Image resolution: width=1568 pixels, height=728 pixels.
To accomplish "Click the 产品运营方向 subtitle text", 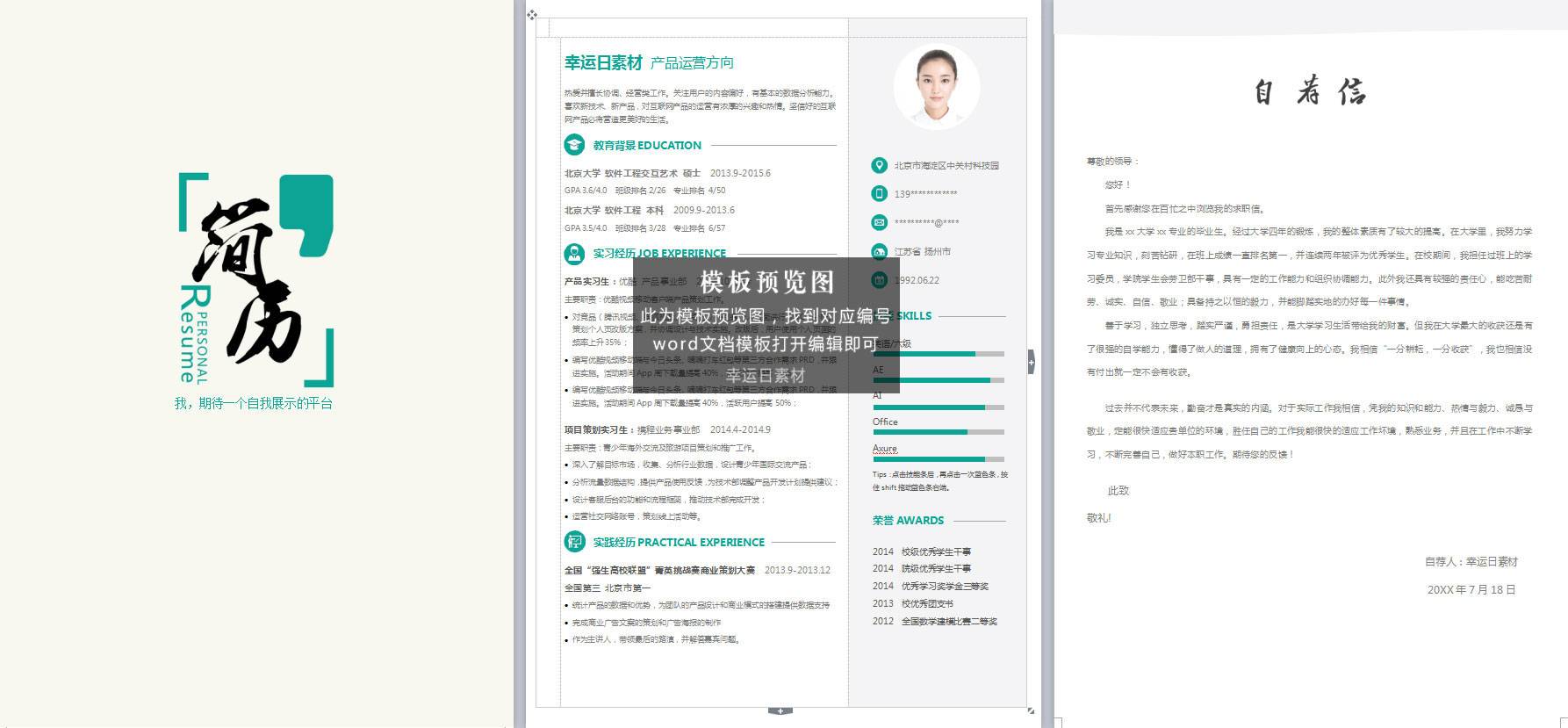I will (692, 62).
